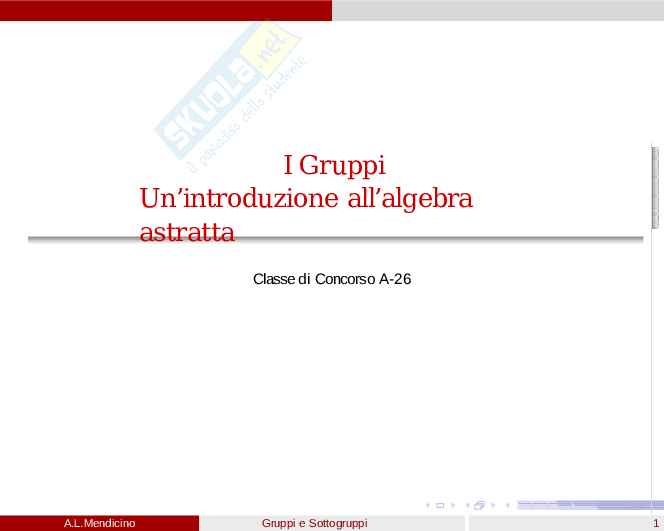The height and width of the screenshot is (531, 664).
Task: Click the gray portion of top bar
Action: 497,10
